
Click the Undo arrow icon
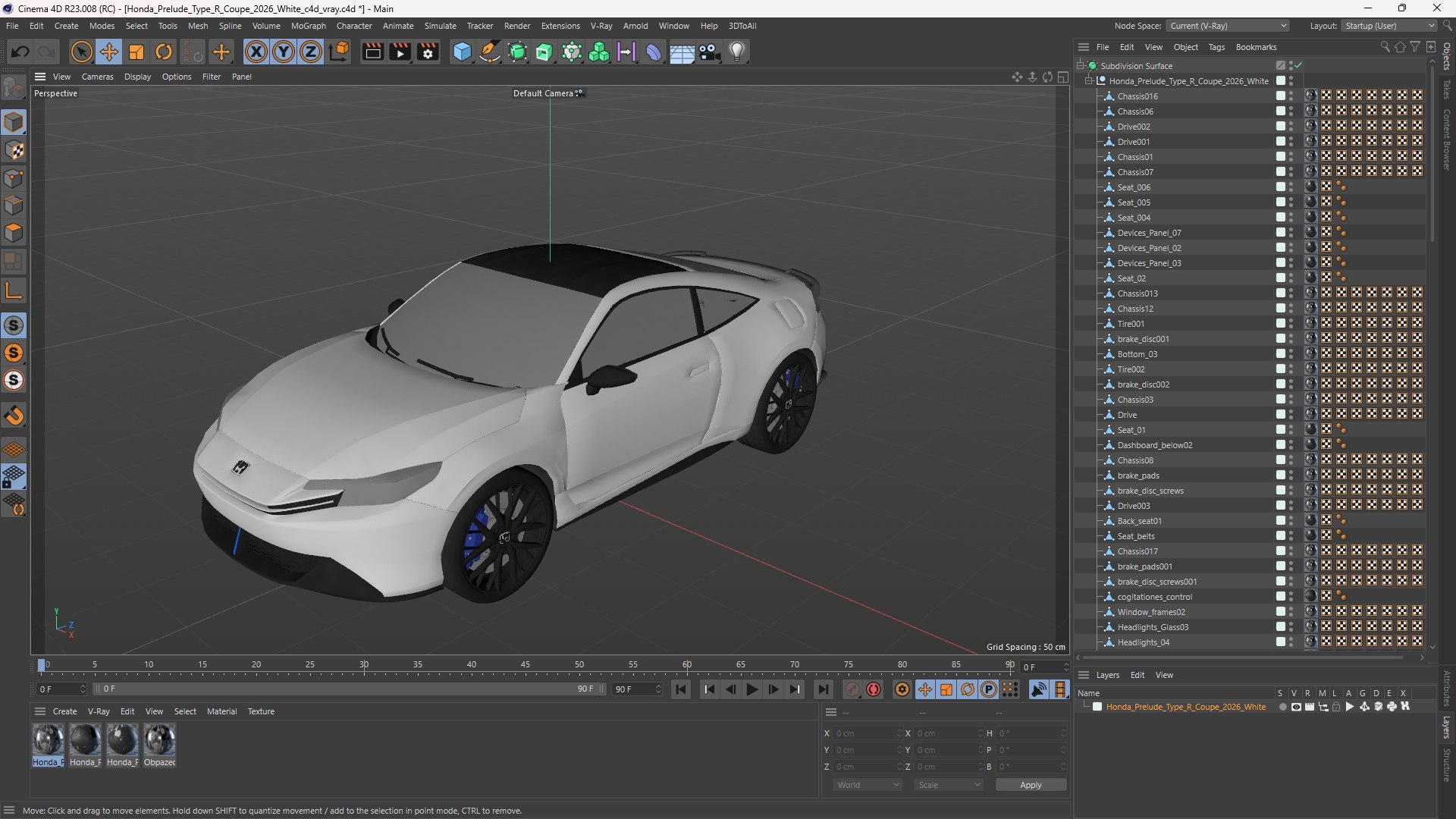coord(20,52)
